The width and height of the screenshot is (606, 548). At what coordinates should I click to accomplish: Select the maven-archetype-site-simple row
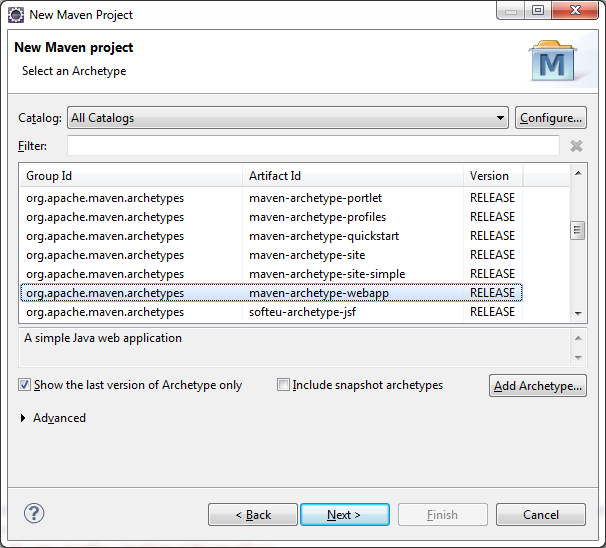point(271,274)
